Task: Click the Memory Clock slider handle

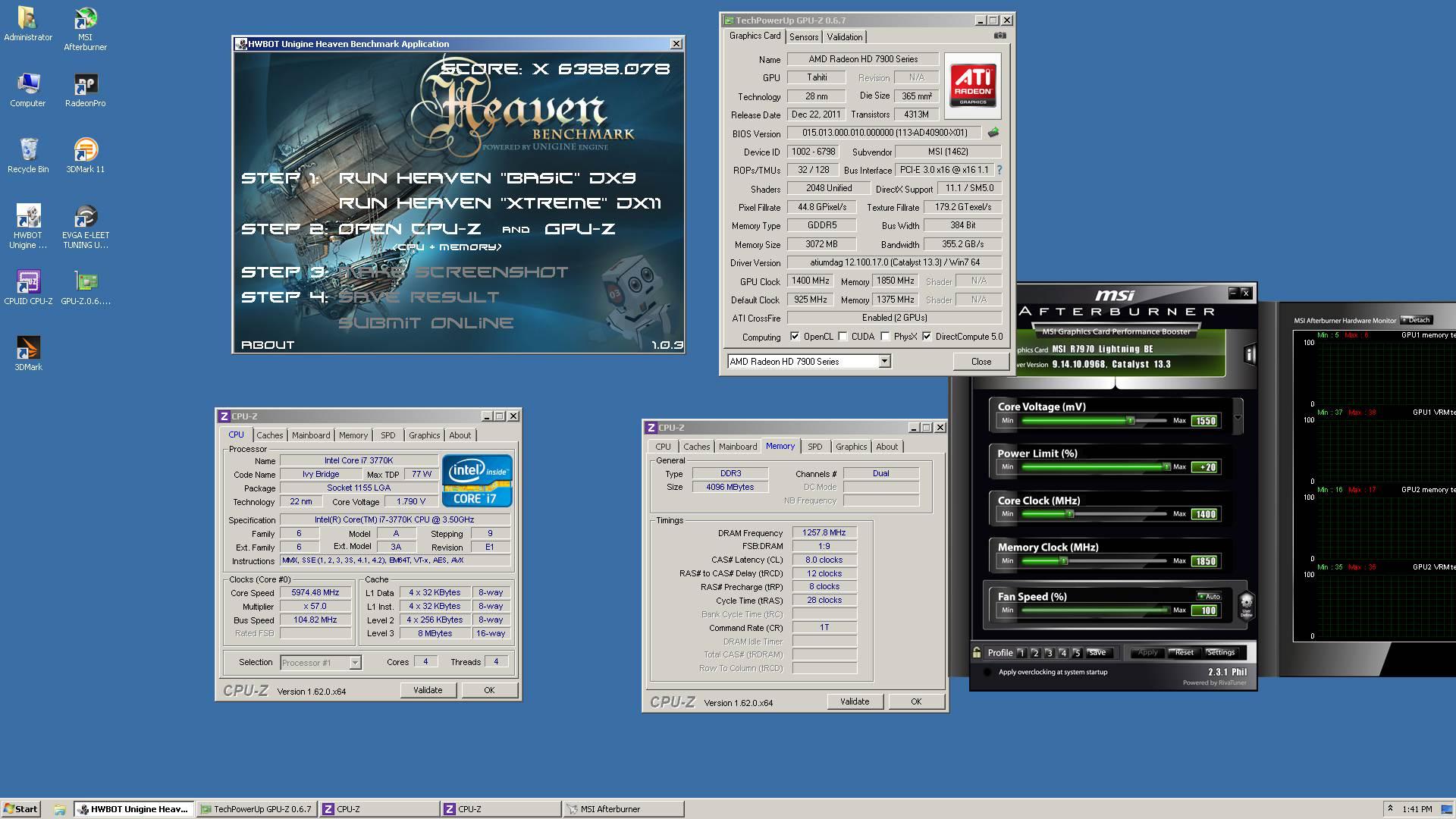Action: (1063, 560)
